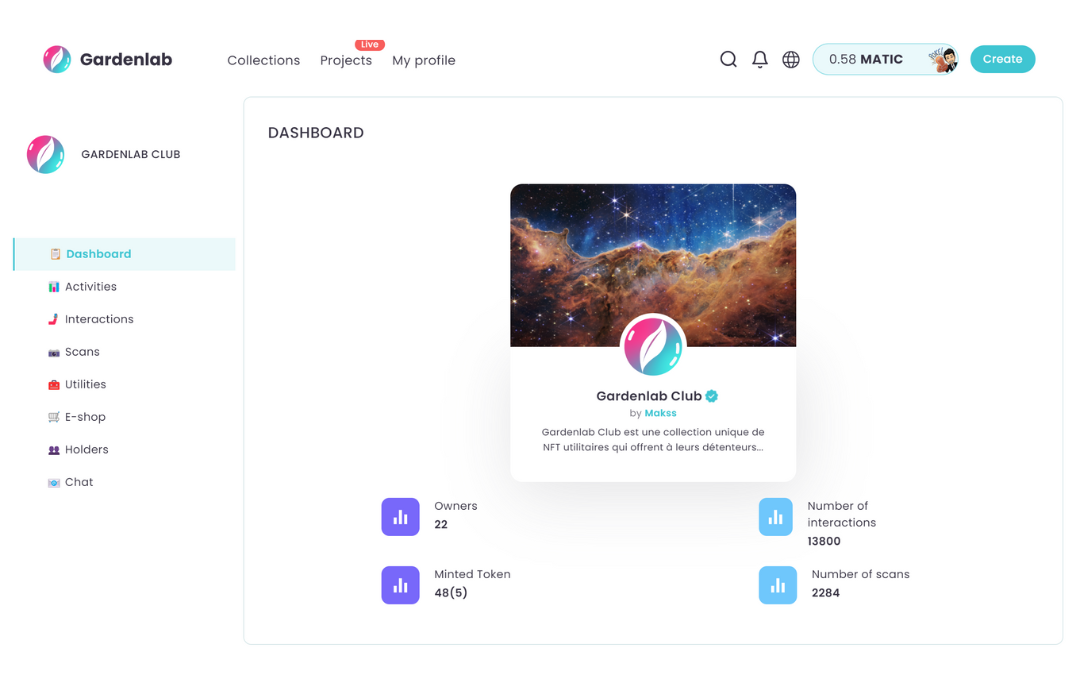Click the Number of interactions label
The width and height of the screenshot is (1080, 700).
[842, 514]
